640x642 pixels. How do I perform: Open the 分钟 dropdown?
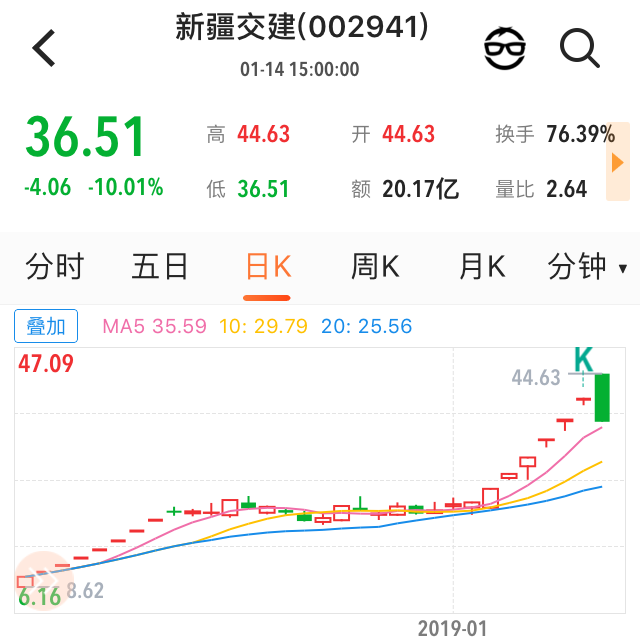click(587, 267)
